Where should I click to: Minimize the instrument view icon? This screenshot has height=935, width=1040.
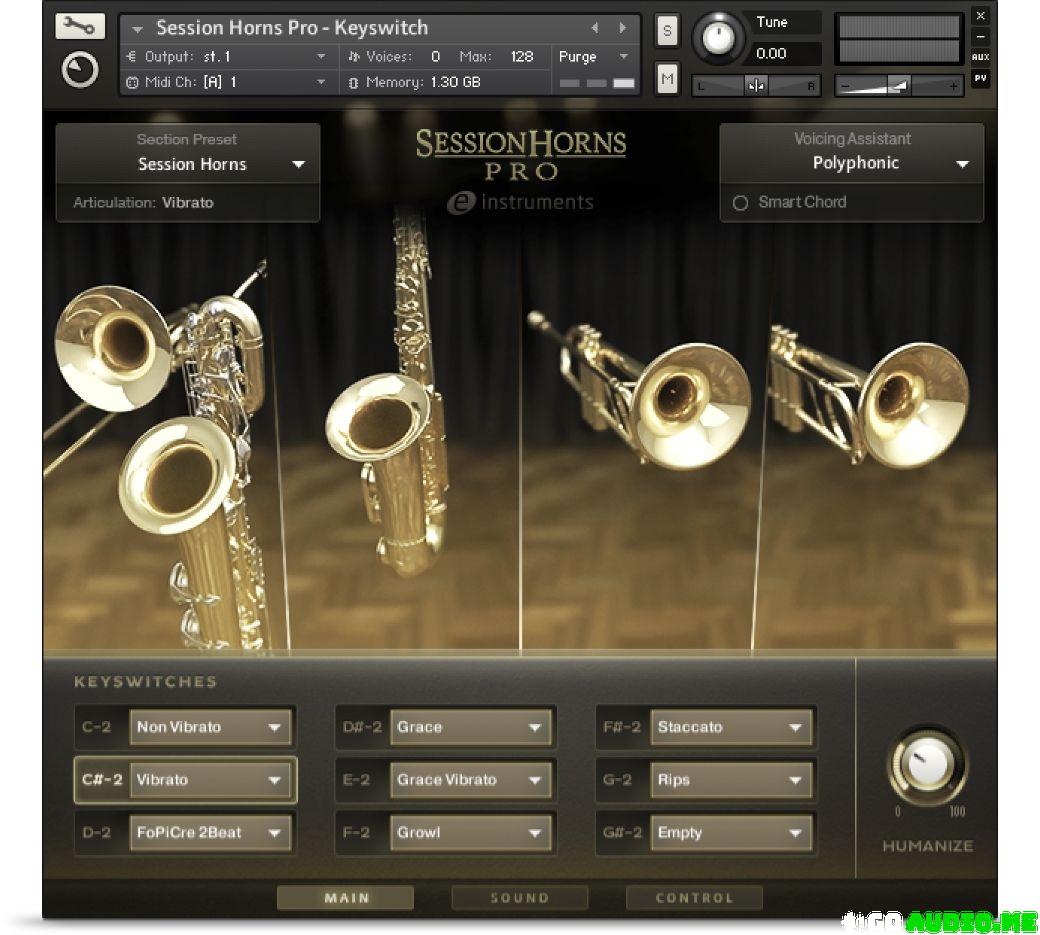(980, 36)
